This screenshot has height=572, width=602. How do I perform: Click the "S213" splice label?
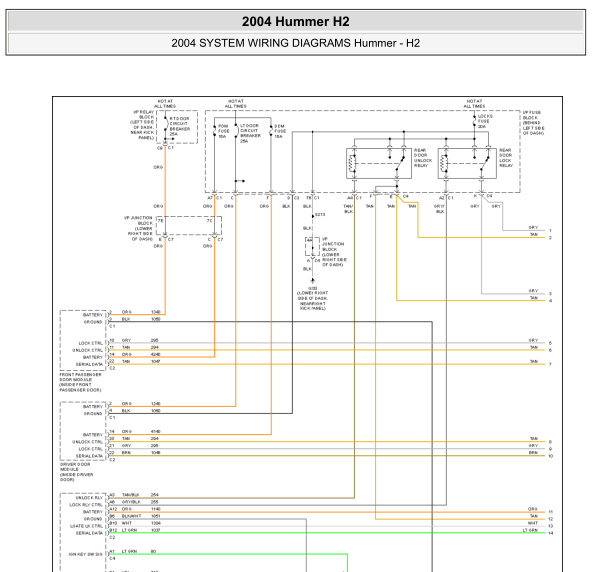(320, 215)
